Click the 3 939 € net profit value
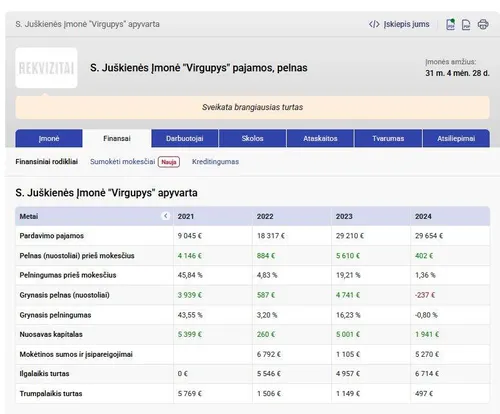Screen dimensions: 500x414 pos(190,295)
